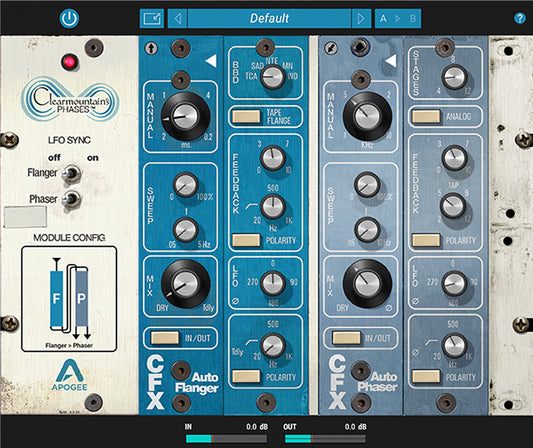Open the help question mark icon

point(519,18)
